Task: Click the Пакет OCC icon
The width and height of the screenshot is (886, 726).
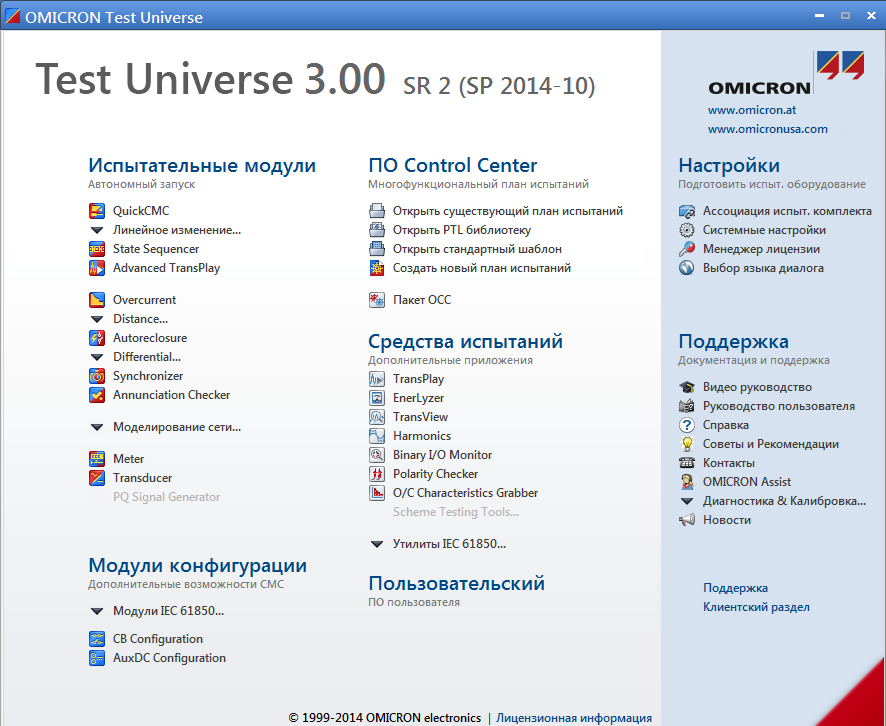Action: tap(377, 299)
